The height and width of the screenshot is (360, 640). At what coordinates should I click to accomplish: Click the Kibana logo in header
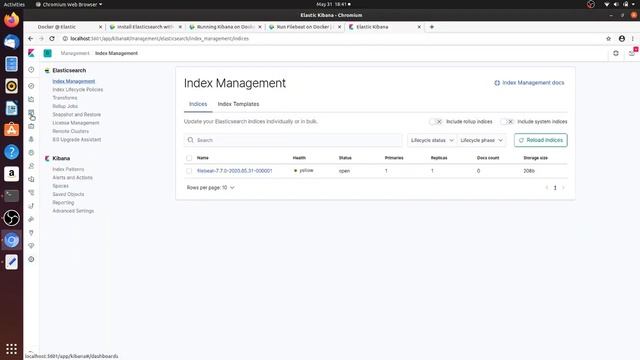pos(31,53)
